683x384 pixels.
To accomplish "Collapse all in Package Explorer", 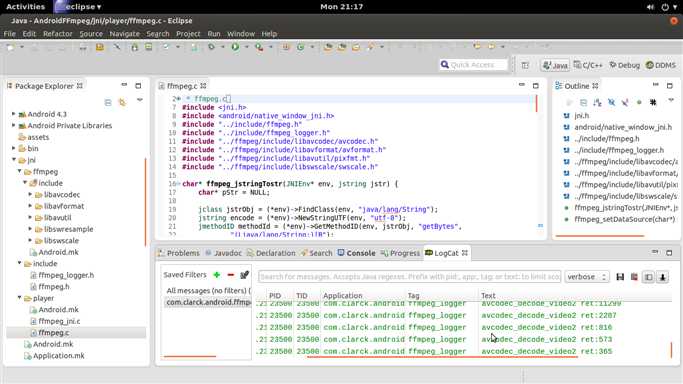I will pyautogui.click(x=108, y=102).
